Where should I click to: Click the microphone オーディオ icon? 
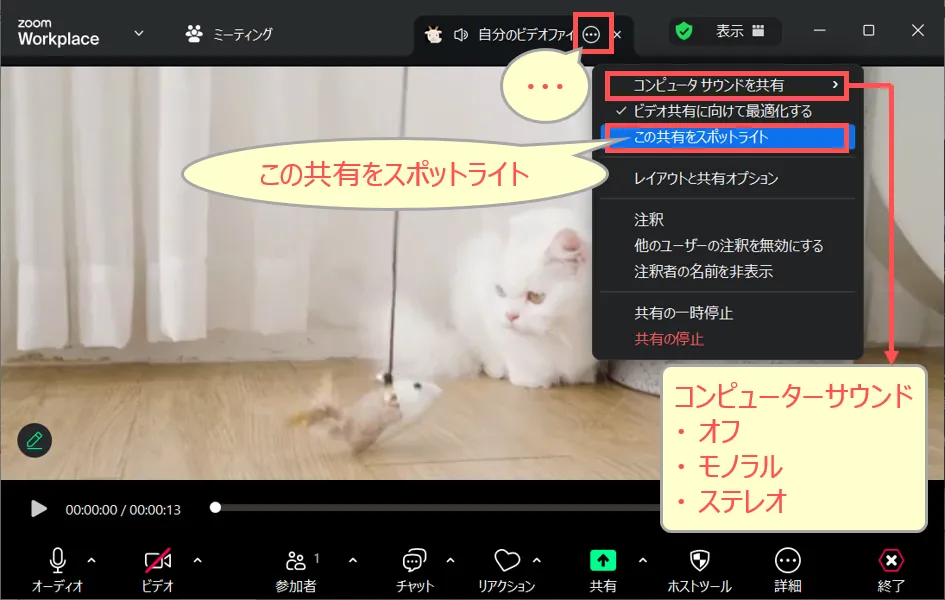[57, 561]
